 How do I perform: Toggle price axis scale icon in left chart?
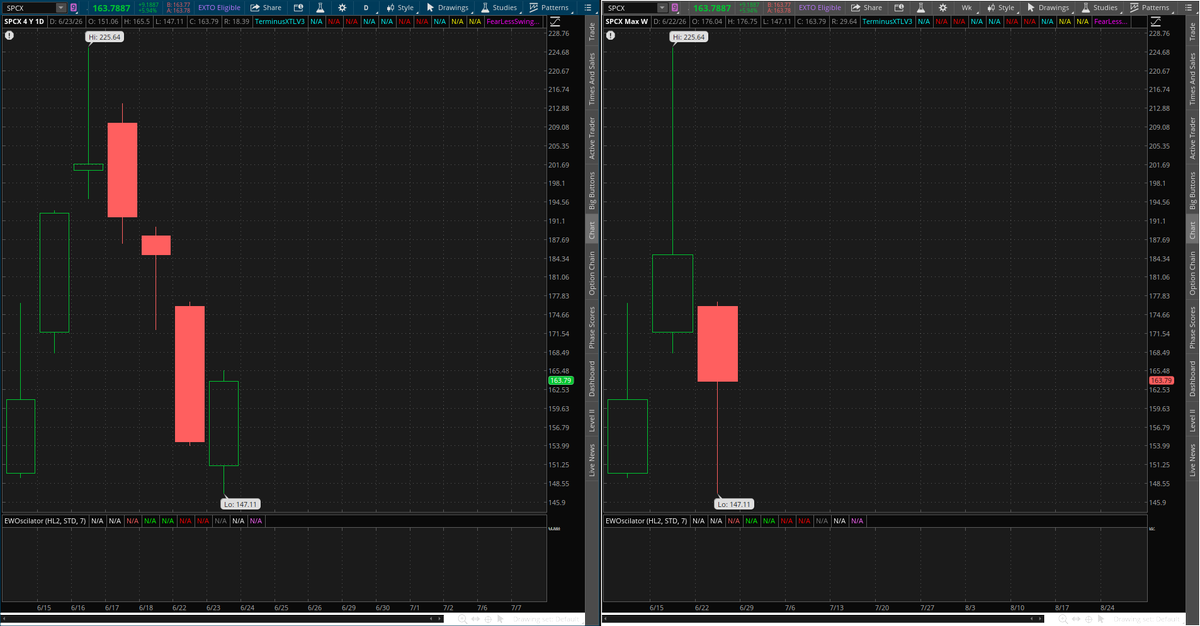555,21
